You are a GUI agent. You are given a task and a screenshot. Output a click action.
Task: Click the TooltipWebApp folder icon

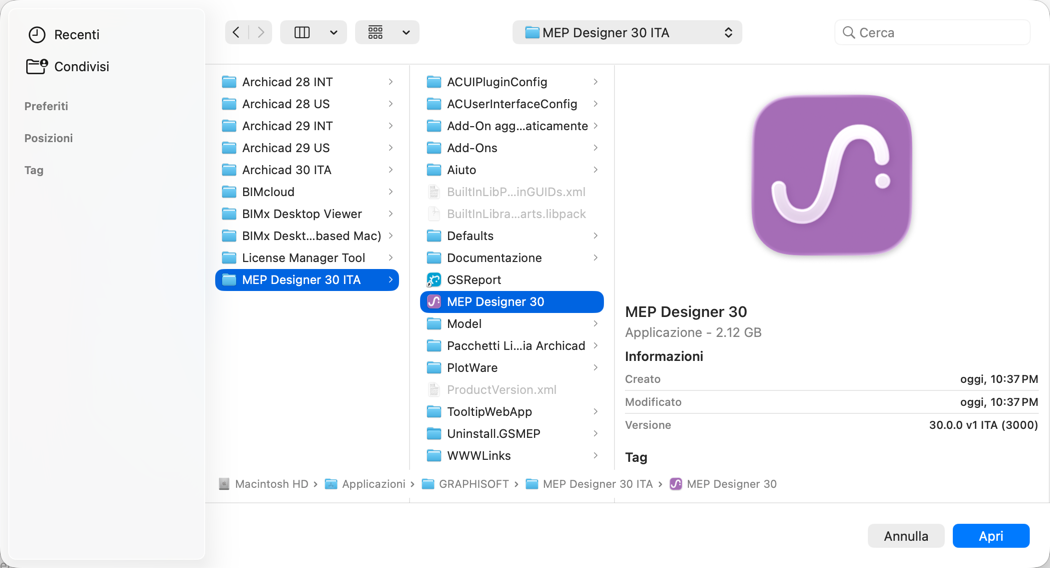click(x=434, y=412)
